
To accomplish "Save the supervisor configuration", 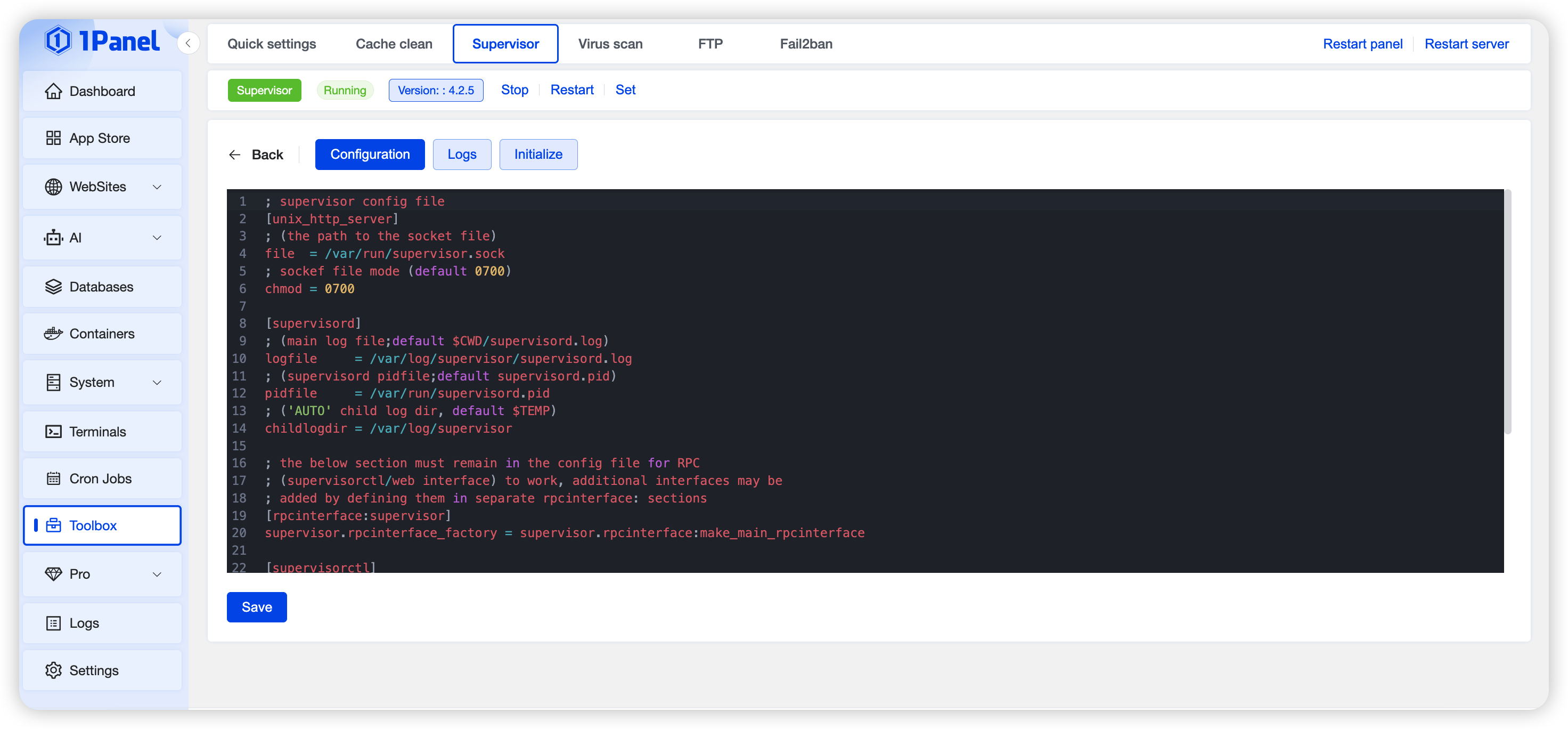I will click(x=256, y=607).
